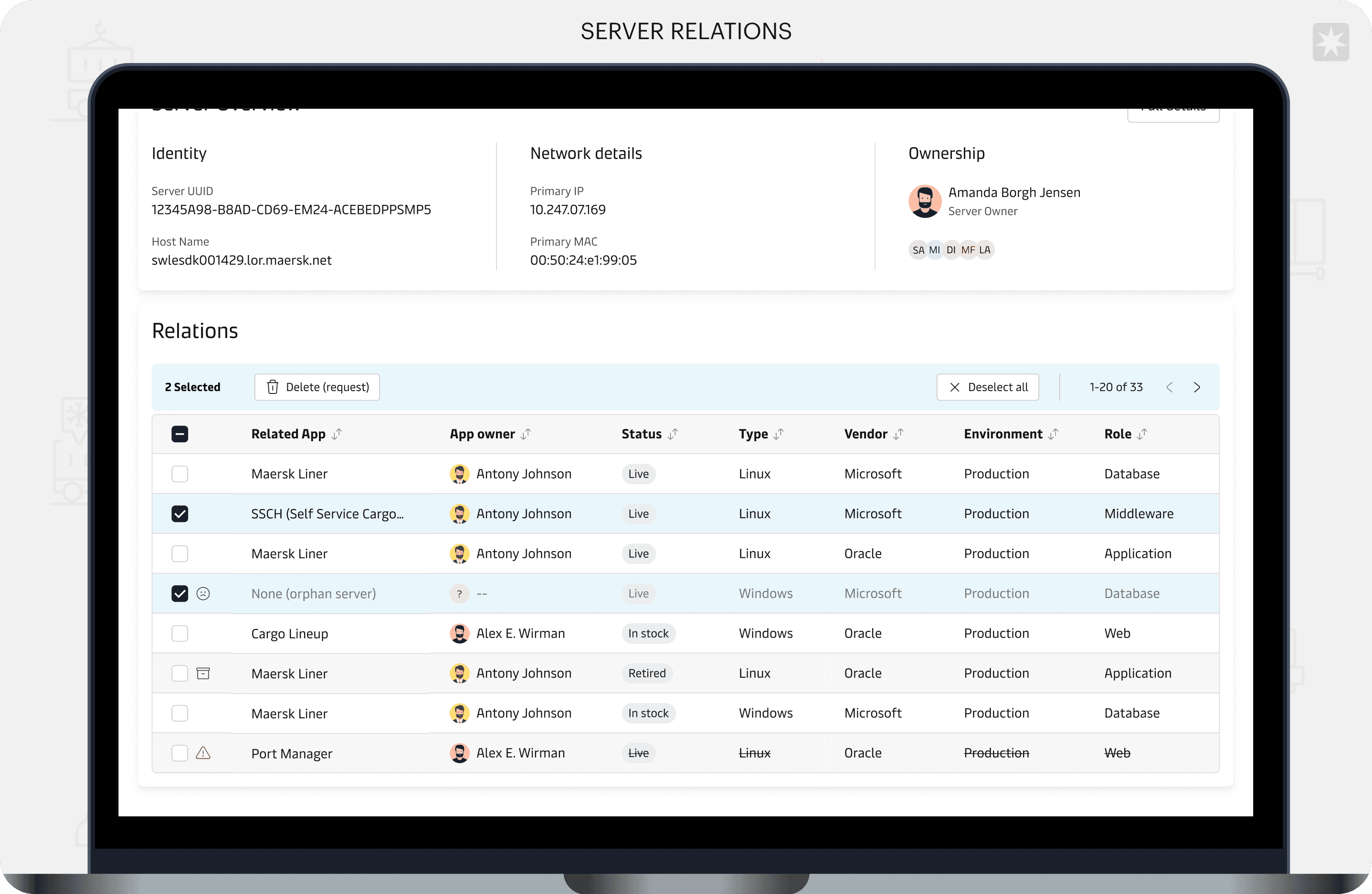
Task: Click the Related App sort icon
Action: (337, 434)
